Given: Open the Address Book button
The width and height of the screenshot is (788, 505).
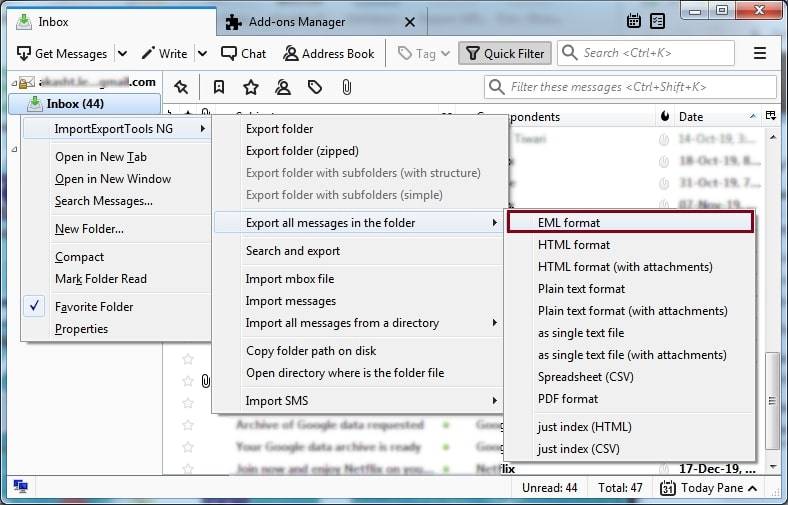Looking at the screenshot, I should [x=328, y=53].
